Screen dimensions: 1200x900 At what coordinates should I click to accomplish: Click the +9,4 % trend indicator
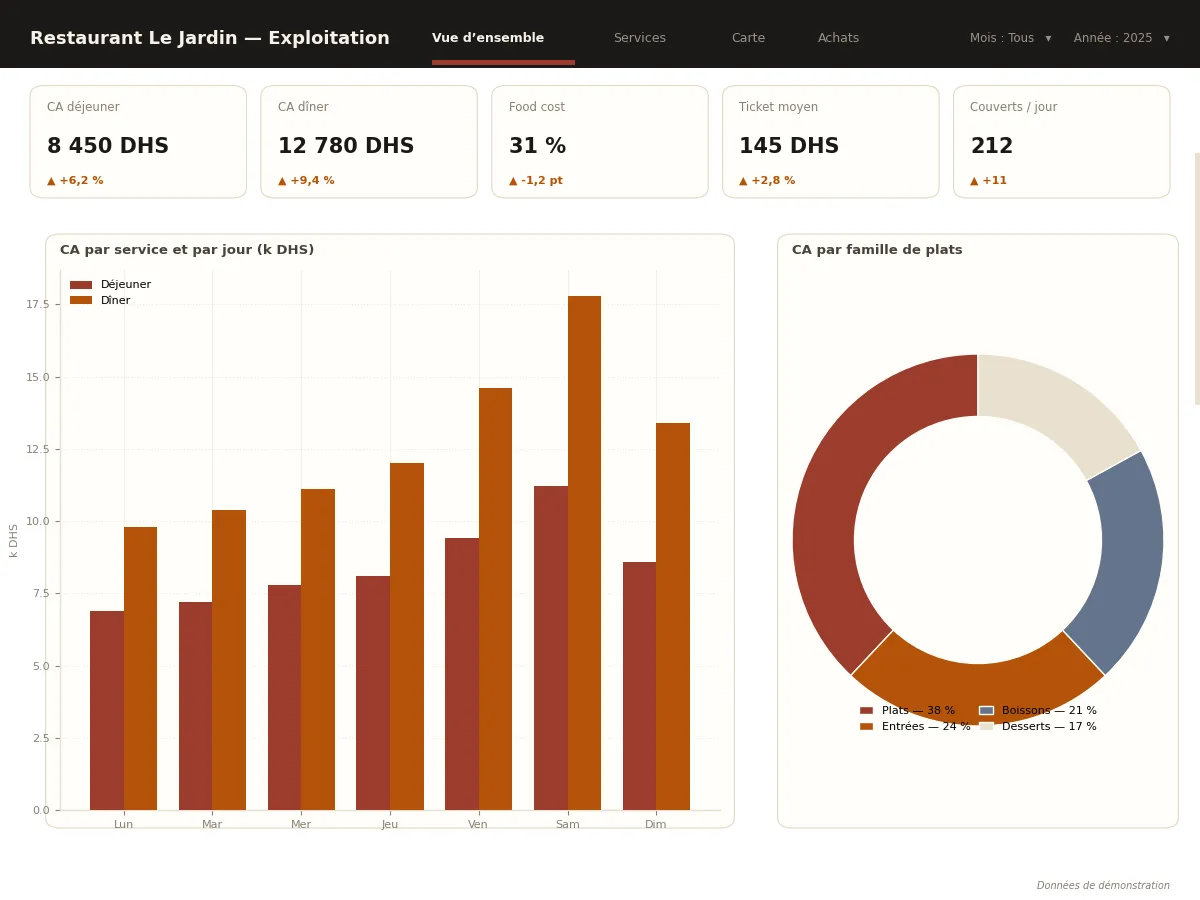[306, 181]
